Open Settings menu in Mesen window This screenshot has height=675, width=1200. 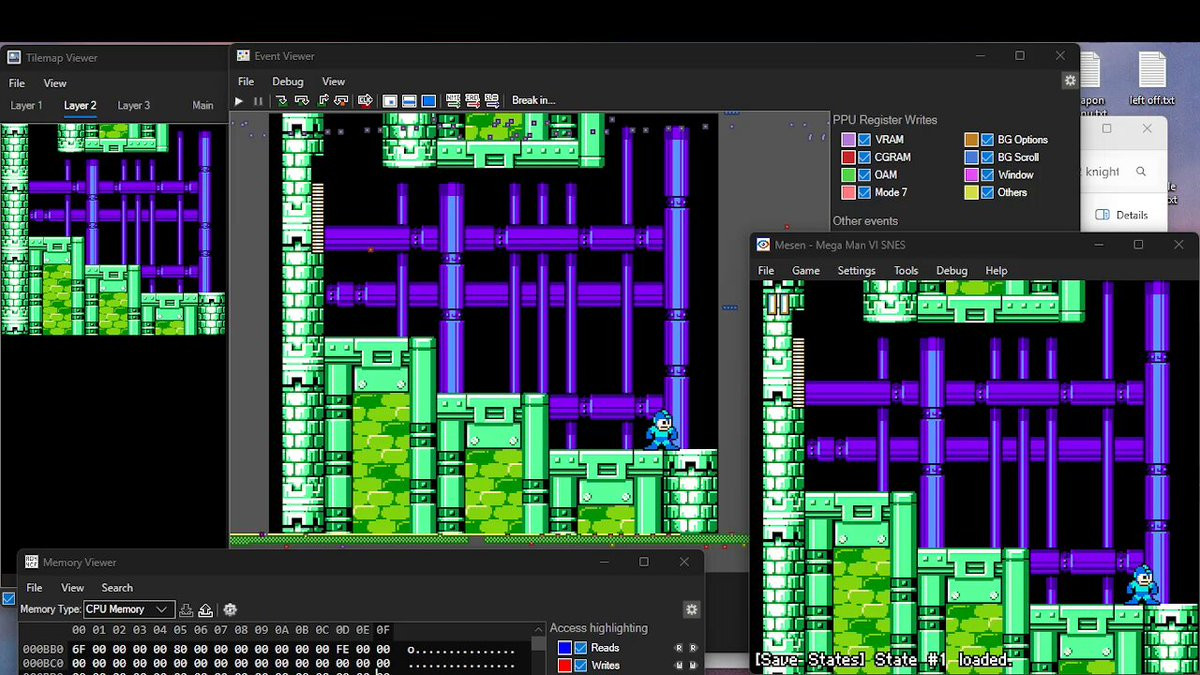(x=856, y=271)
